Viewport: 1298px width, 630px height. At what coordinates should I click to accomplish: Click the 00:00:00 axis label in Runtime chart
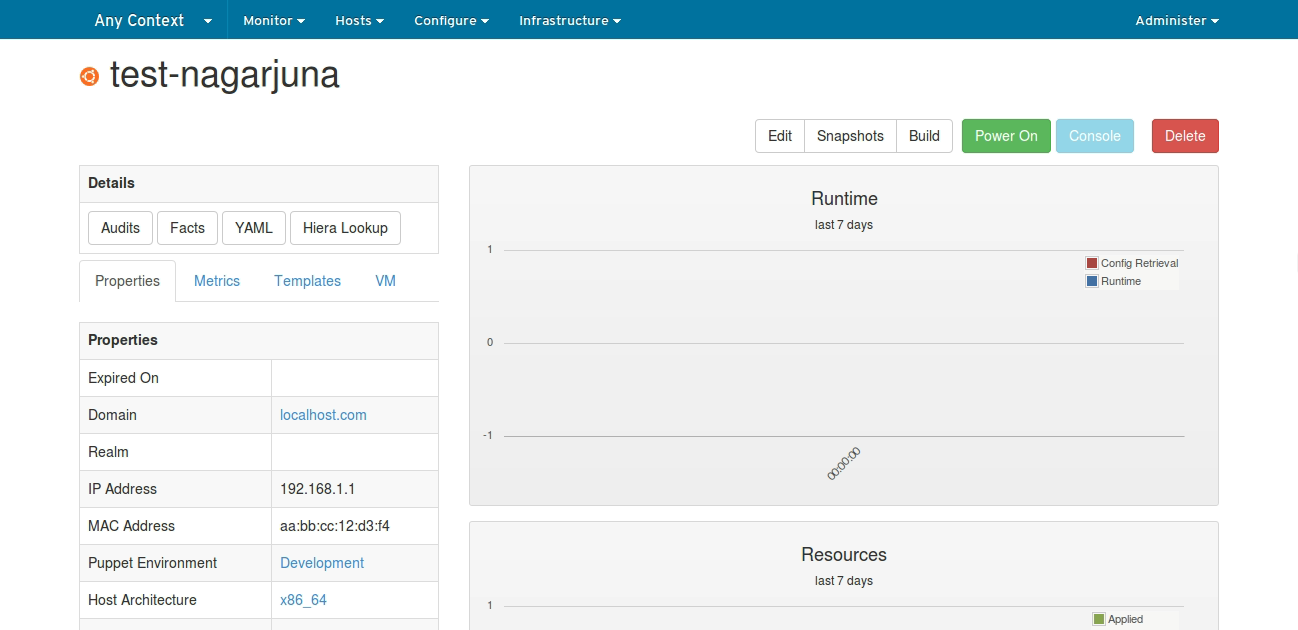(x=844, y=464)
